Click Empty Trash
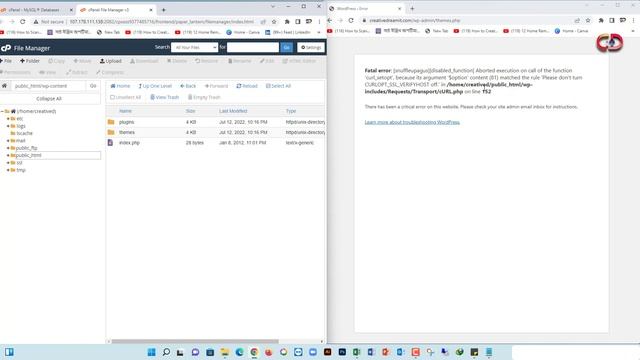 click(204, 97)
